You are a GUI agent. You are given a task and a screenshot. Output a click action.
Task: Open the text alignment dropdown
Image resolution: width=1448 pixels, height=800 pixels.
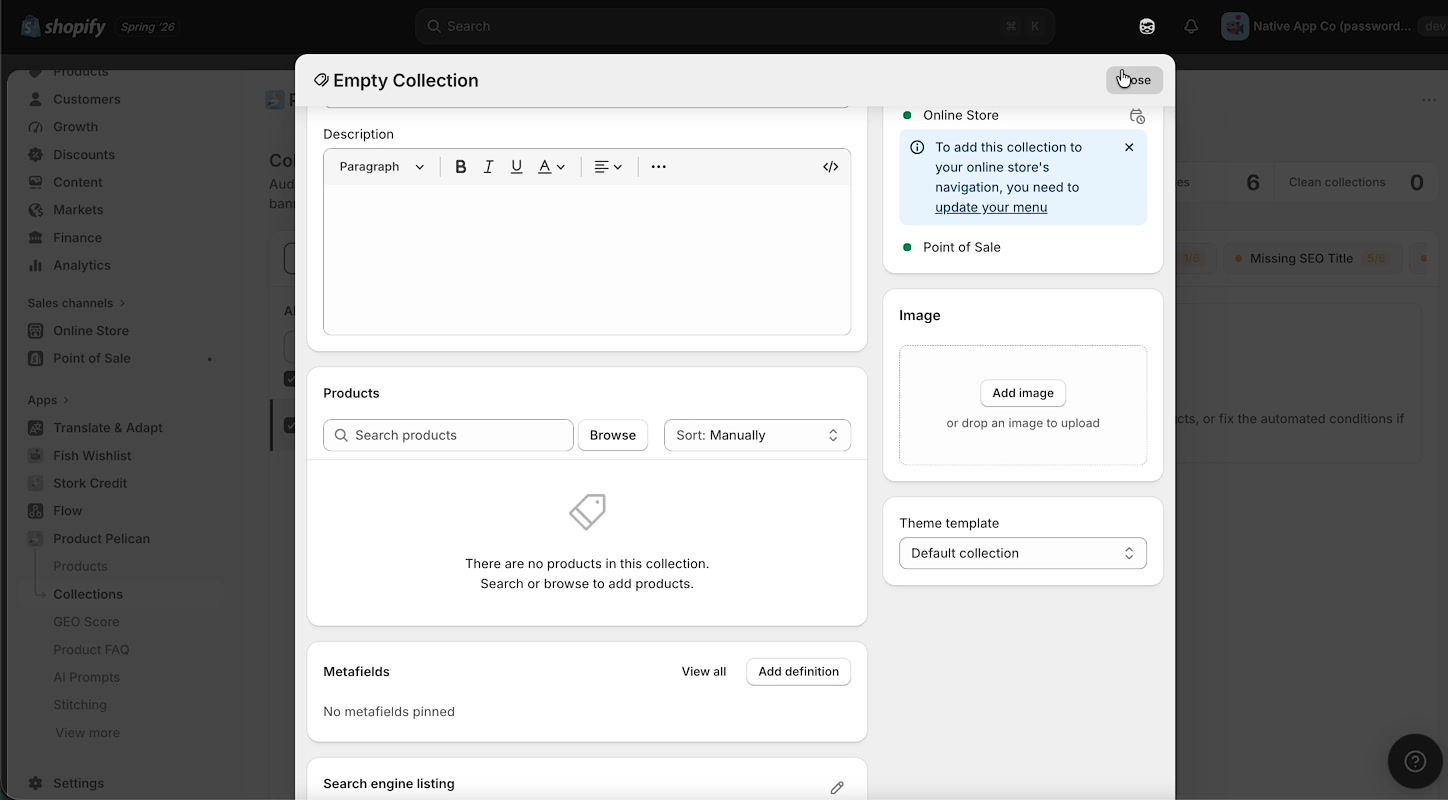pos(608,167)
